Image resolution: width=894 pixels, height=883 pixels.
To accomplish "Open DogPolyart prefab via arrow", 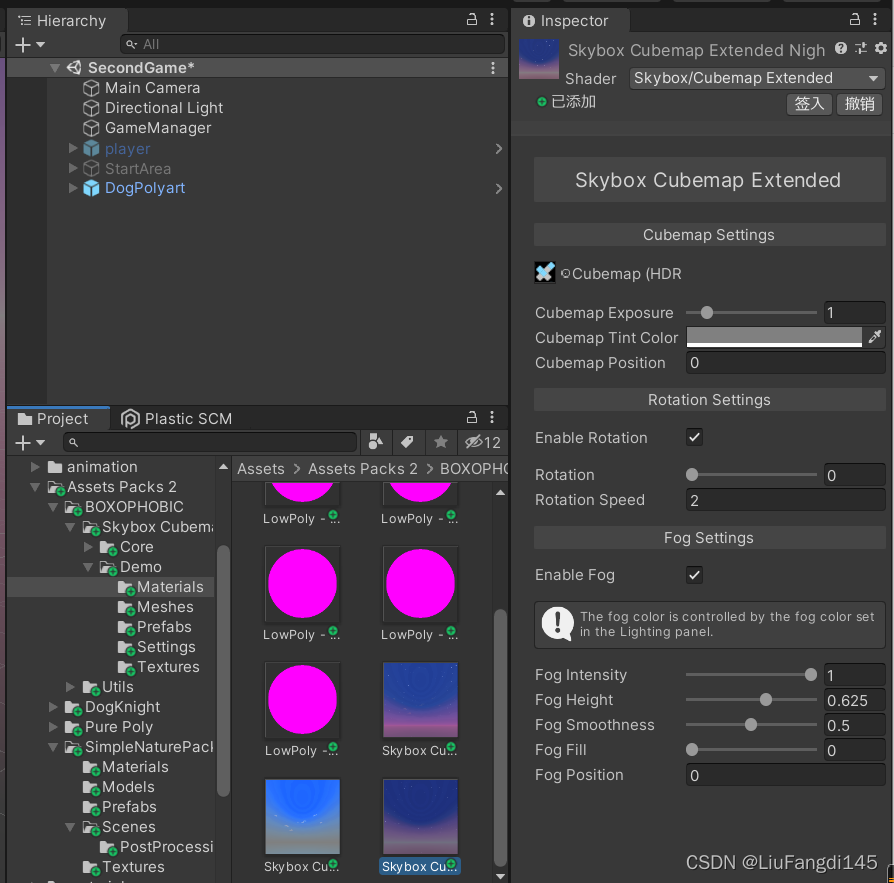I will coord(499,189).
